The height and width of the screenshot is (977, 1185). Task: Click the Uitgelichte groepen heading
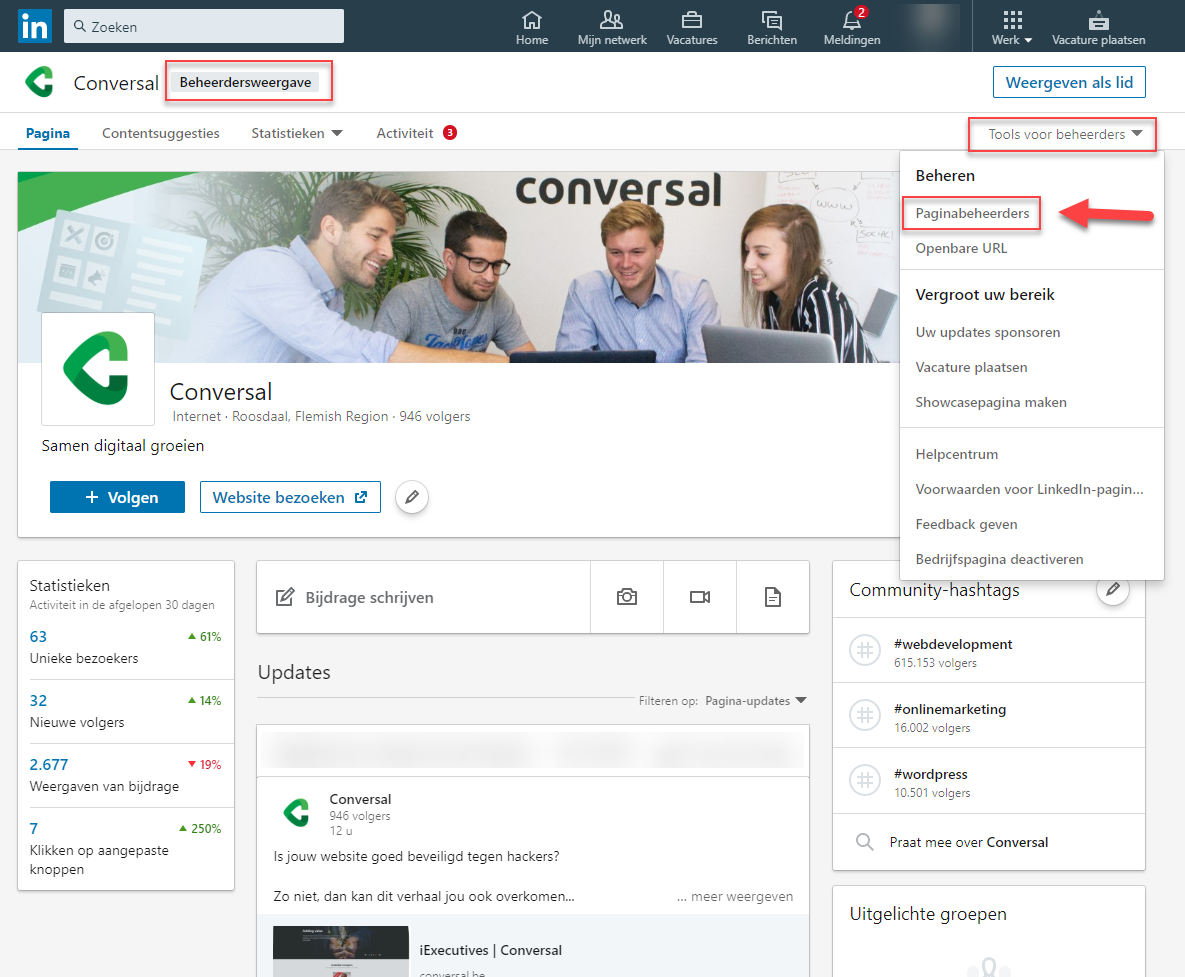[x=928, y=914]
